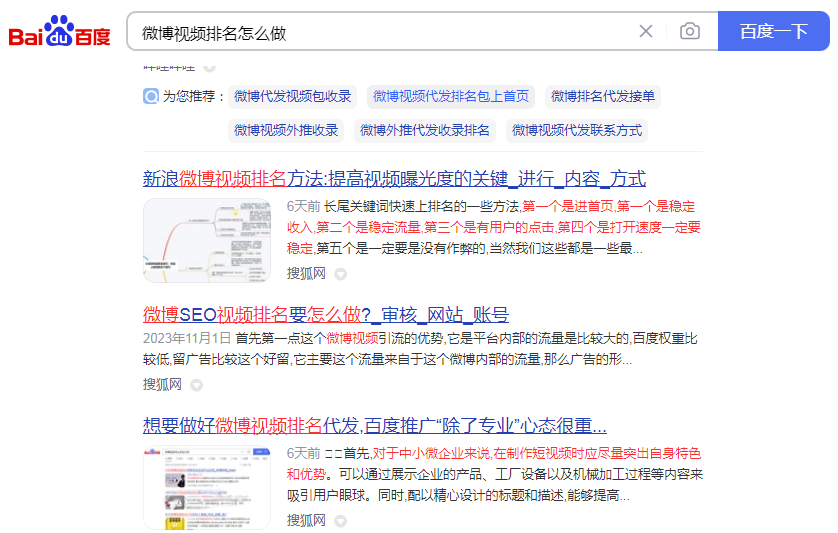
Task: Select suggestion 微博视频代发排名包上首页
Action: 451,97
